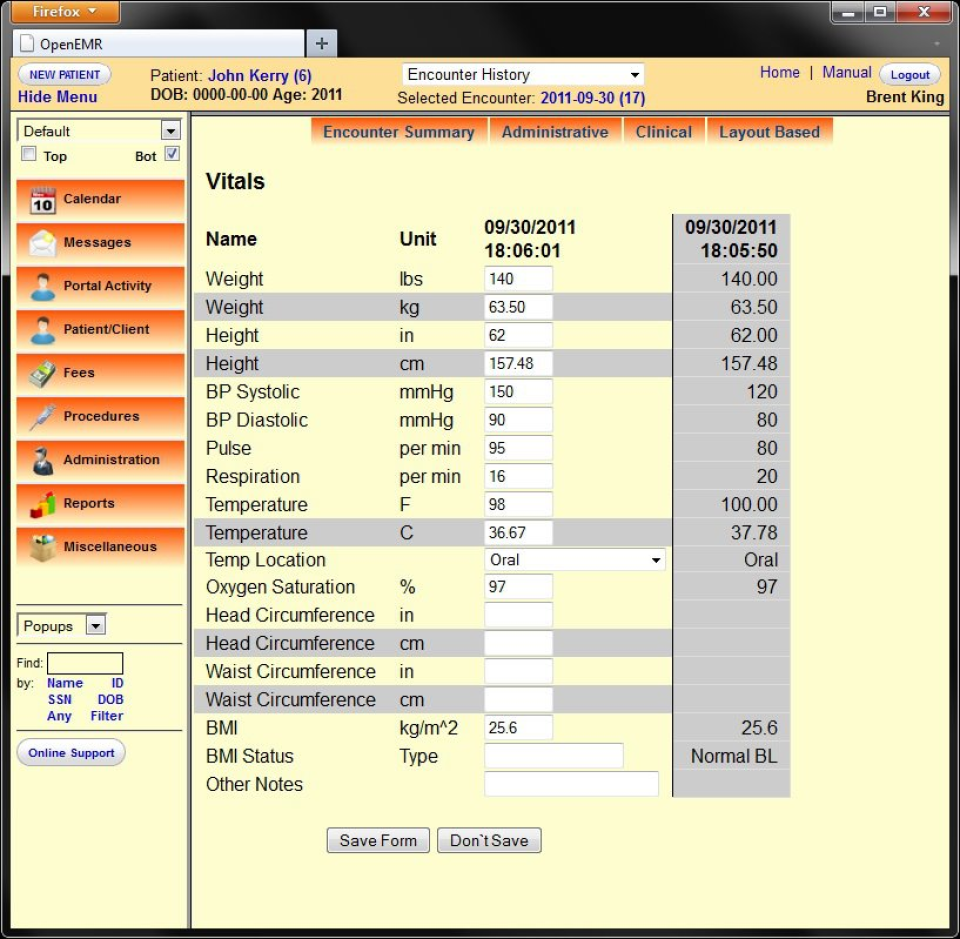The image size is (960, 939).
Task: Click the Weight kg input field
Action: point(518,307)
